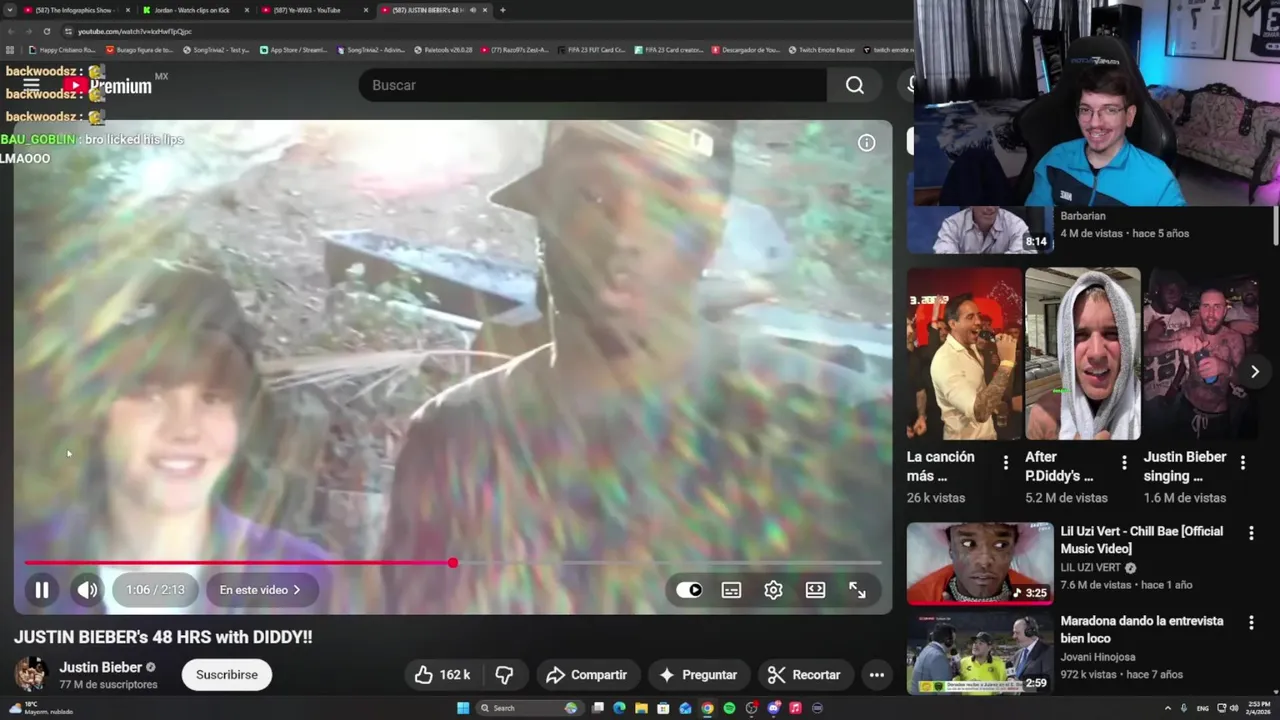Viewport: 1280px width, 720px height.
Task: Open the player settings gear
Action: click(773, 590)
